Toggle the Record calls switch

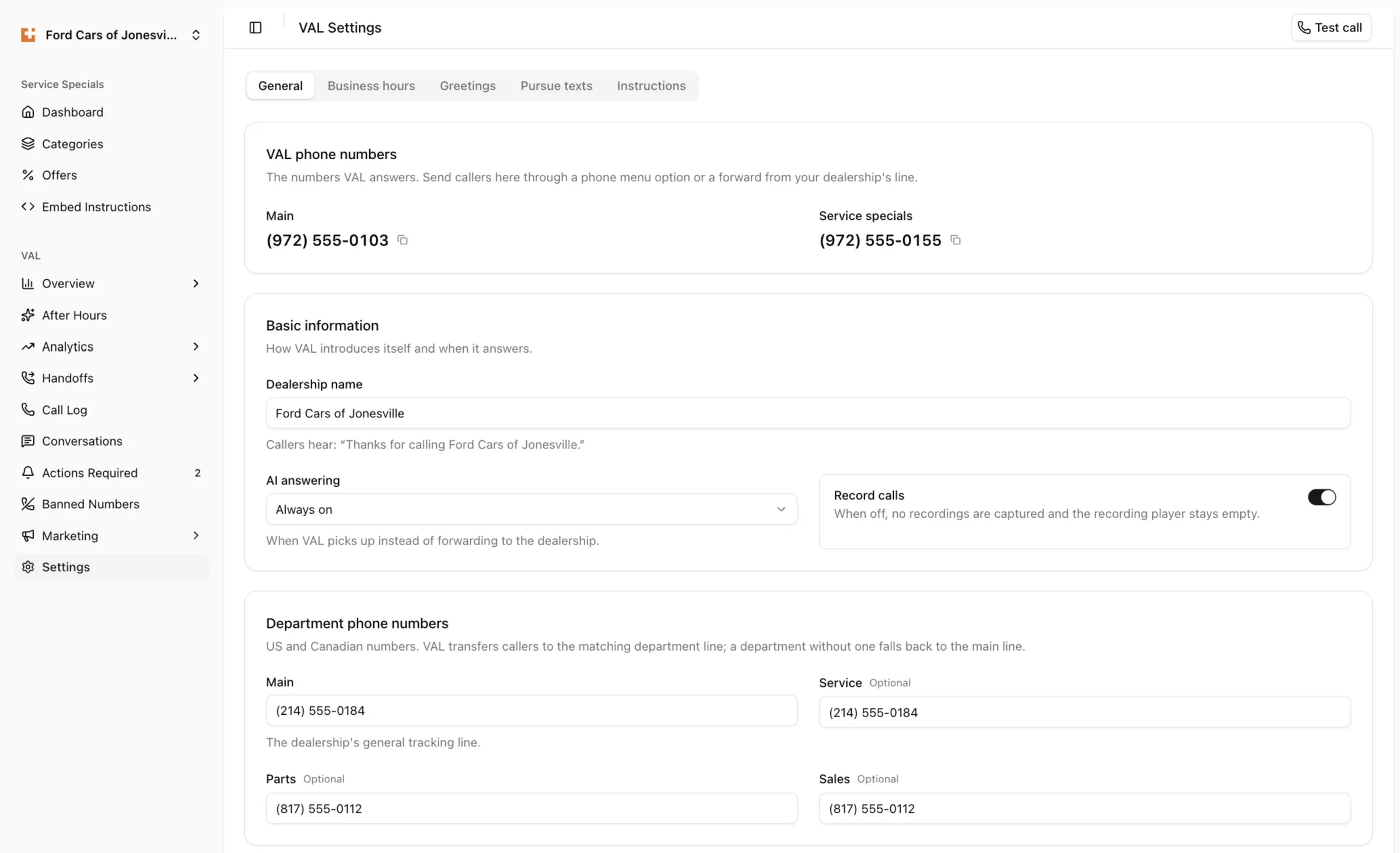(1321, 497)
